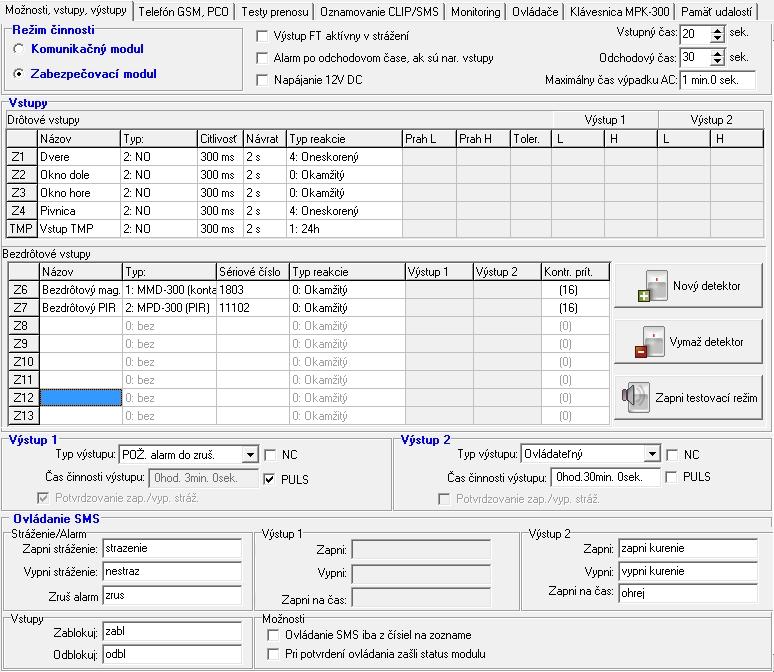Select row header TMP in wired inputs
Image resolution: width=774 pixels, height=672 pixels.
22,229
